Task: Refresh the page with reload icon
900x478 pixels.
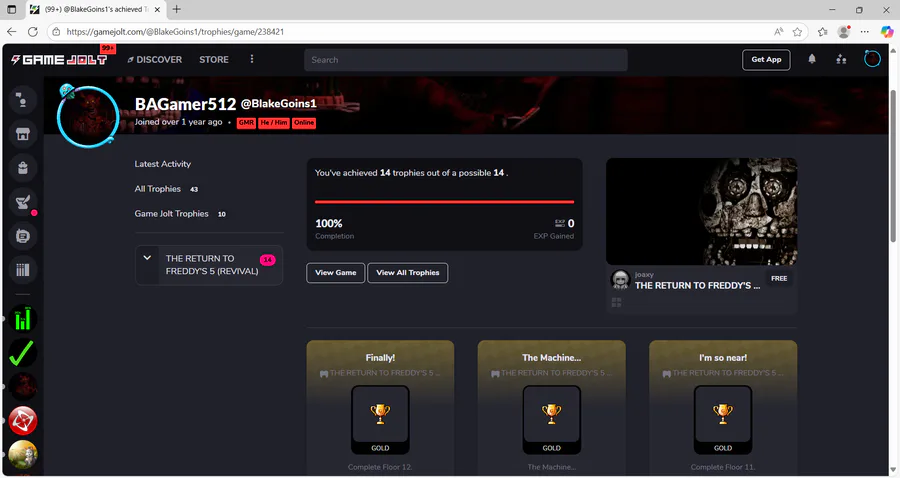Action: (x=33, y=32)
